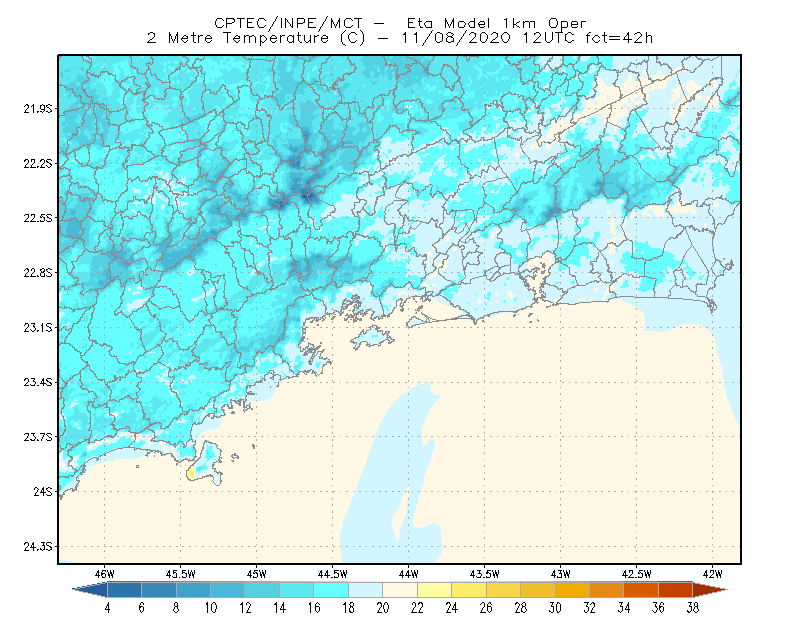Click the colorbar swatch between 30 and 32
The width and height of the screenshot is (800, 618).
click(x=572, y=590)
